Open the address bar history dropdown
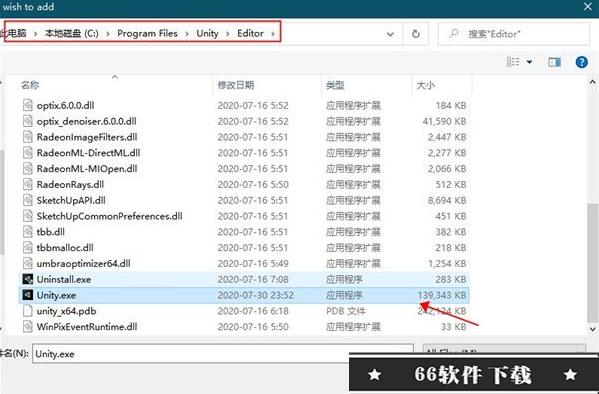This screenshot has height=394, width=599. pos(390,34)
